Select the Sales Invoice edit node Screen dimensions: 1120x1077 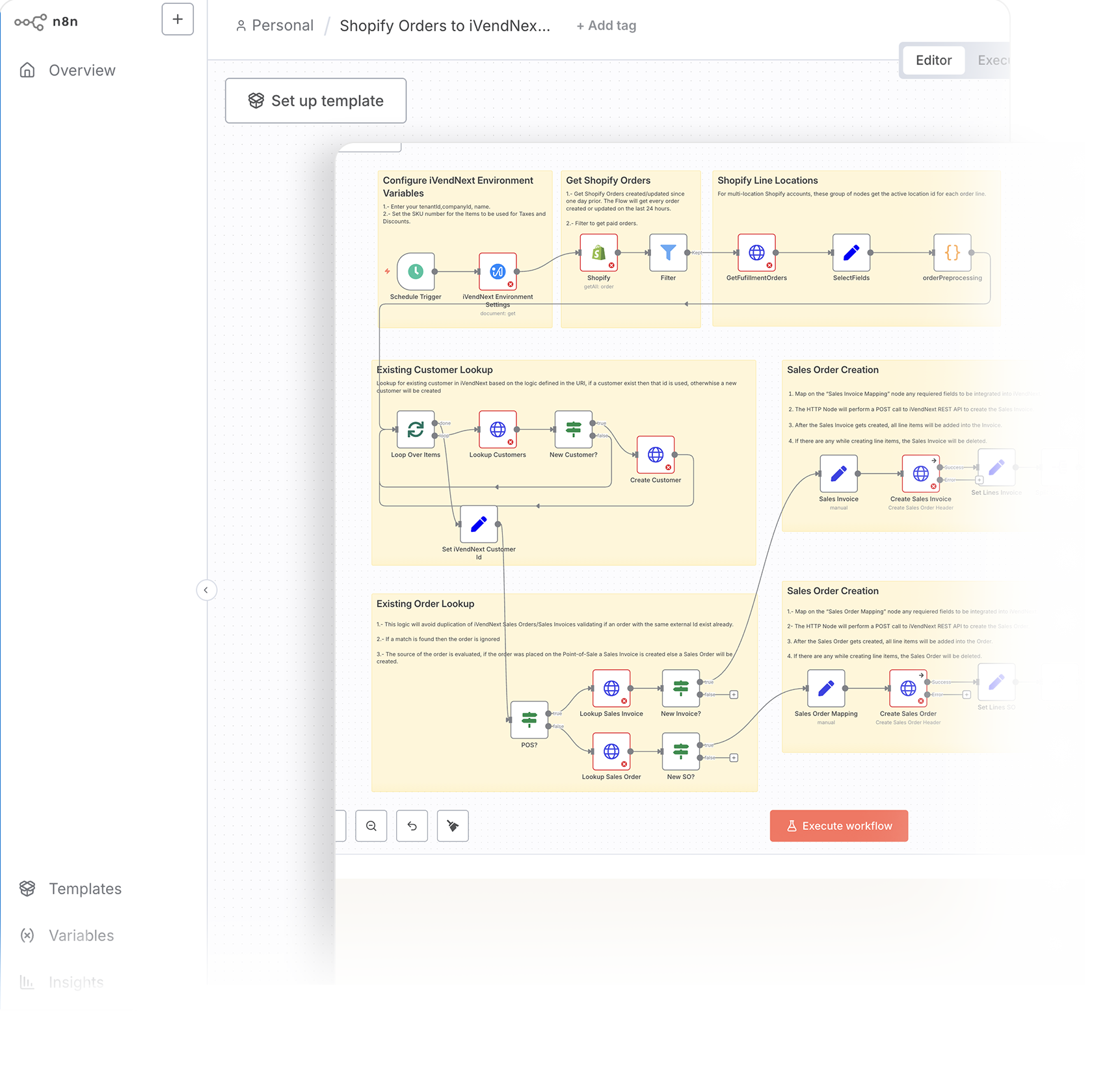tap(838, 473)
